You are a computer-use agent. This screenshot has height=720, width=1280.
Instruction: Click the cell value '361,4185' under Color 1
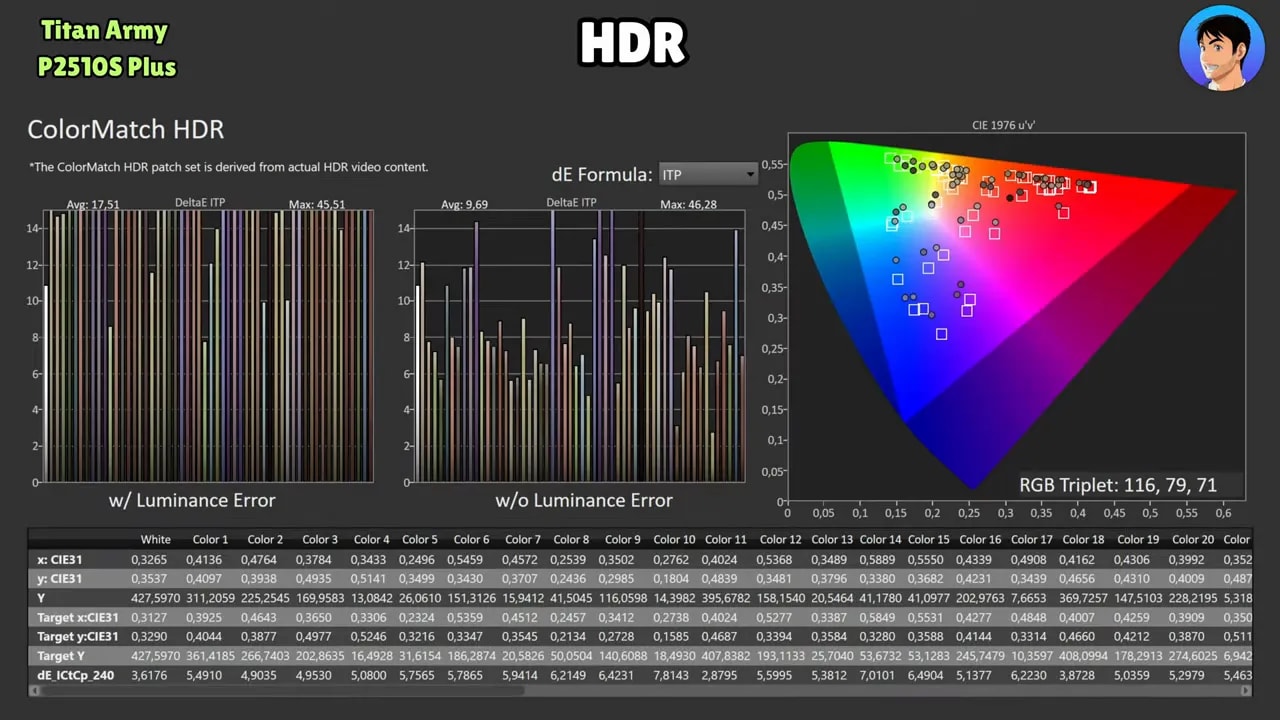pos(210,655)
